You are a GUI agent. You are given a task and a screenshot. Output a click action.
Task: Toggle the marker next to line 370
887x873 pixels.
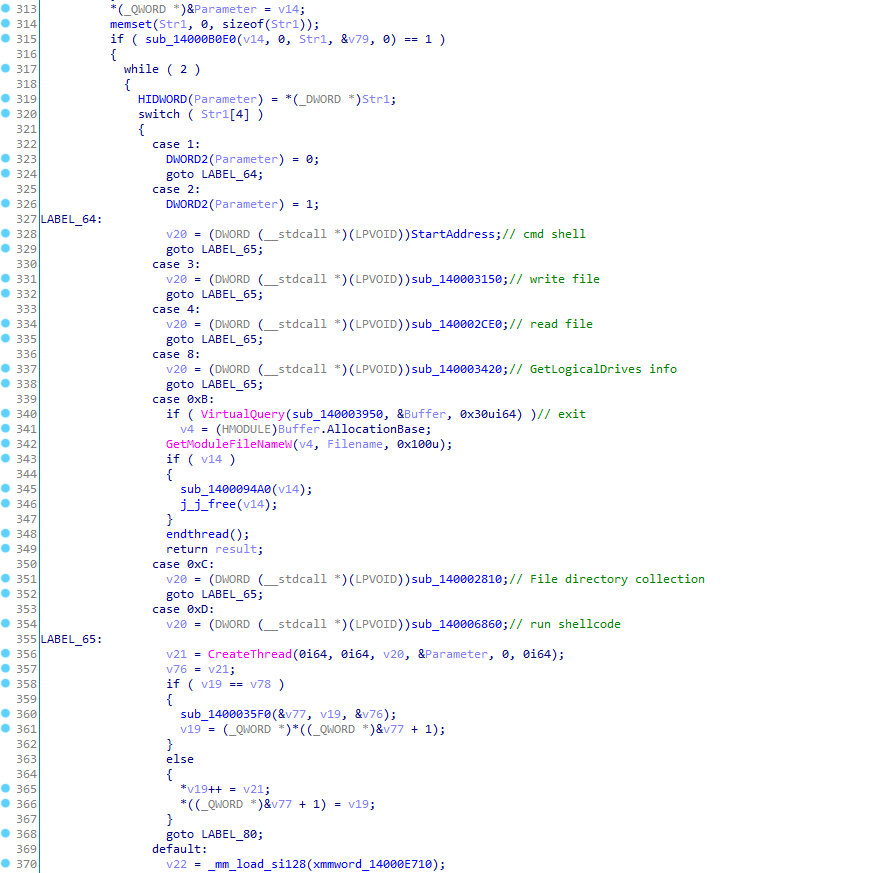(x=7, y=863)
